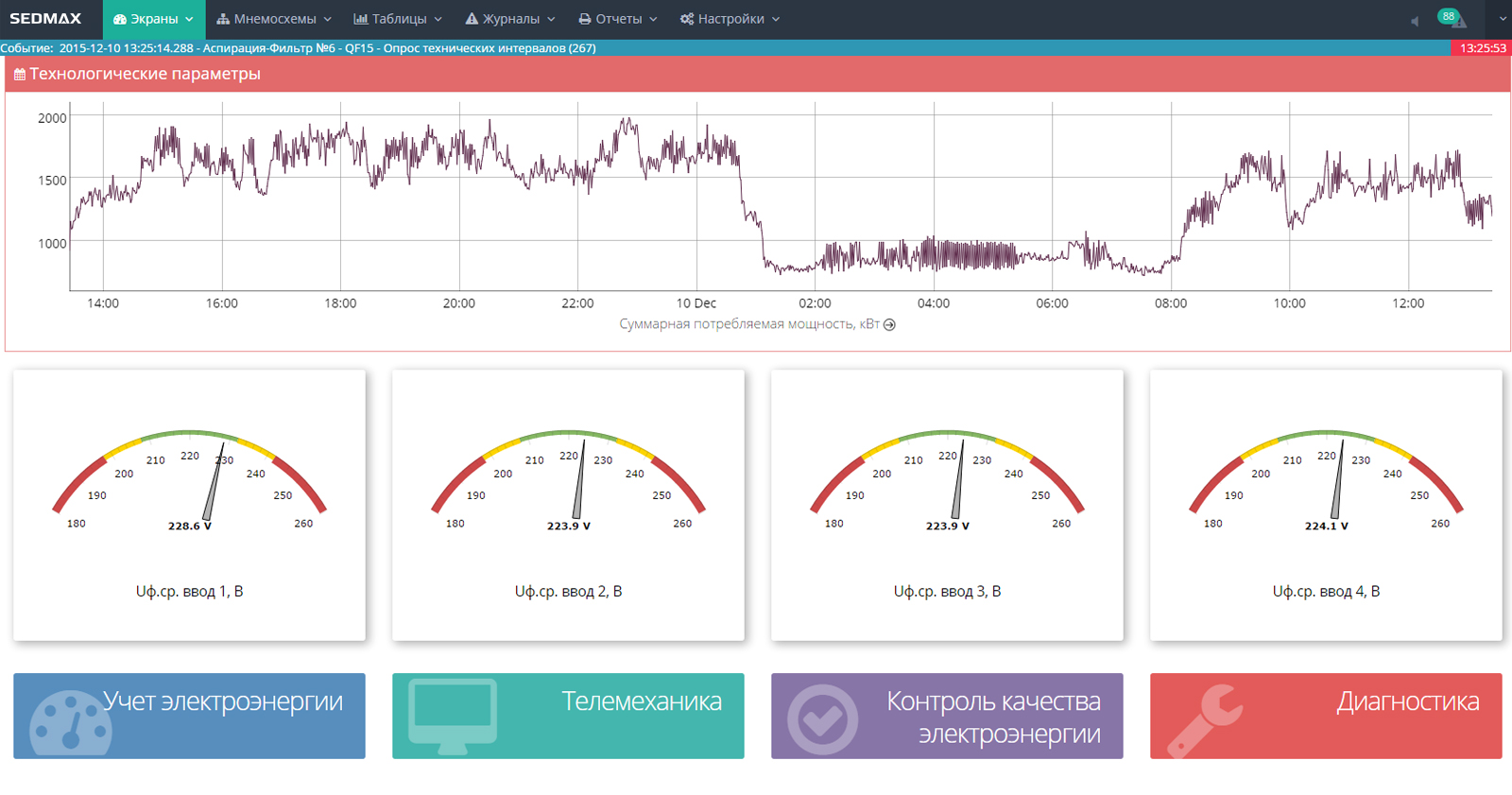The image size is (1512, 795).
Task: Click the wrench icon on Диагностика tile
Action: [1204, 721]
